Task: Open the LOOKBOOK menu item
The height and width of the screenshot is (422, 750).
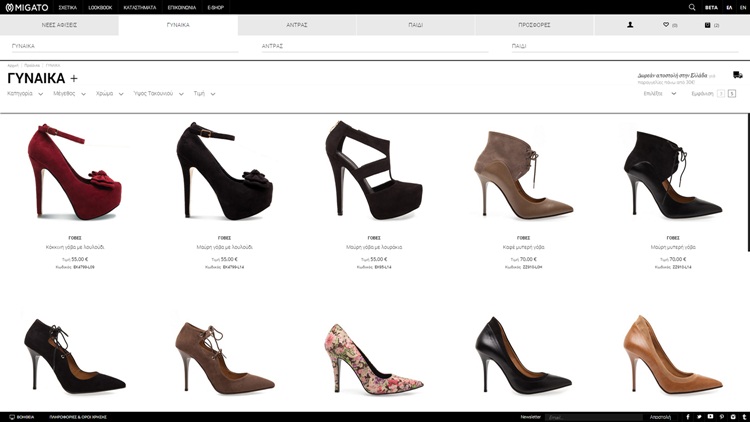Action: 100,7
